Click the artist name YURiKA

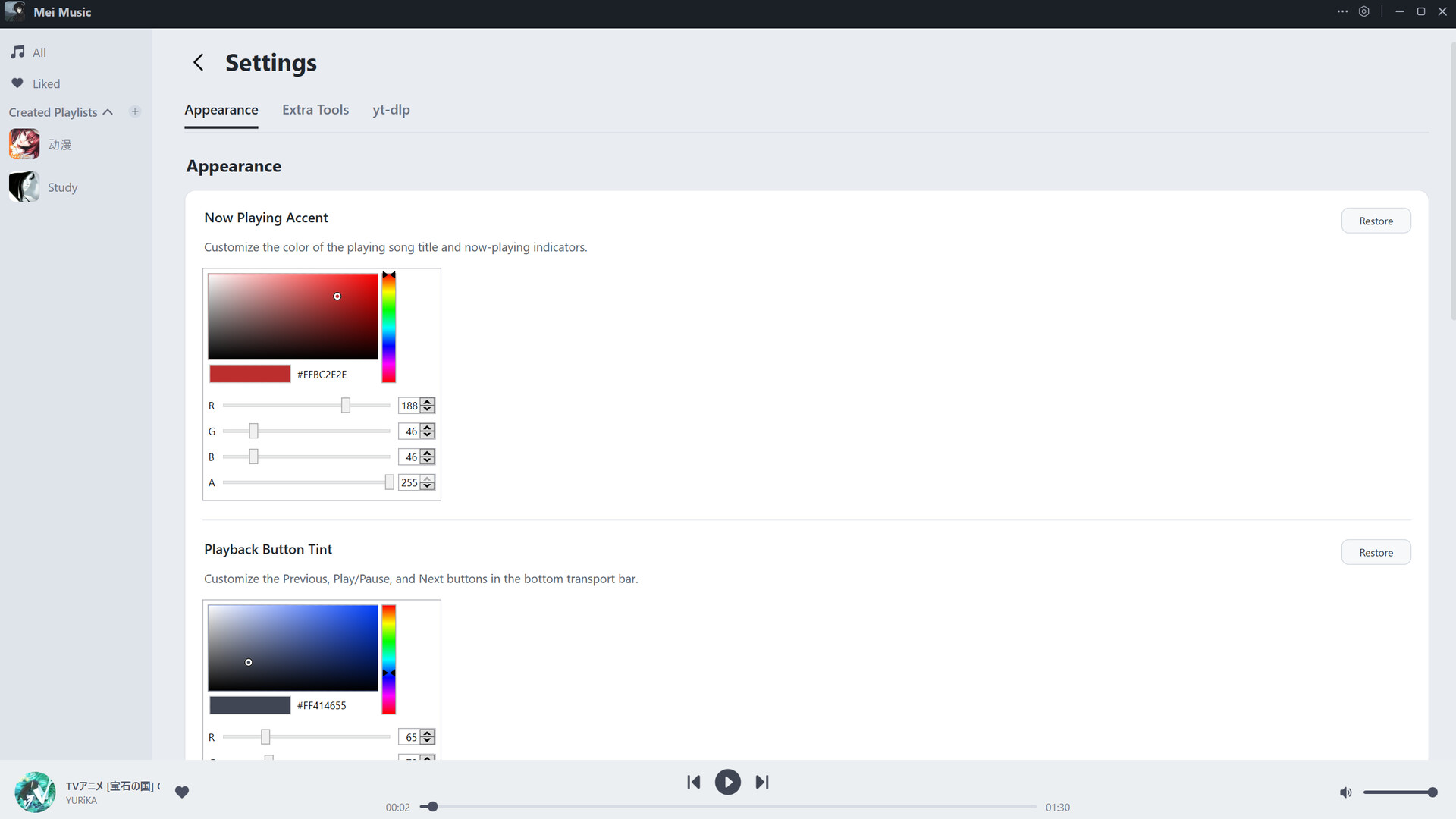coord(81,800)
